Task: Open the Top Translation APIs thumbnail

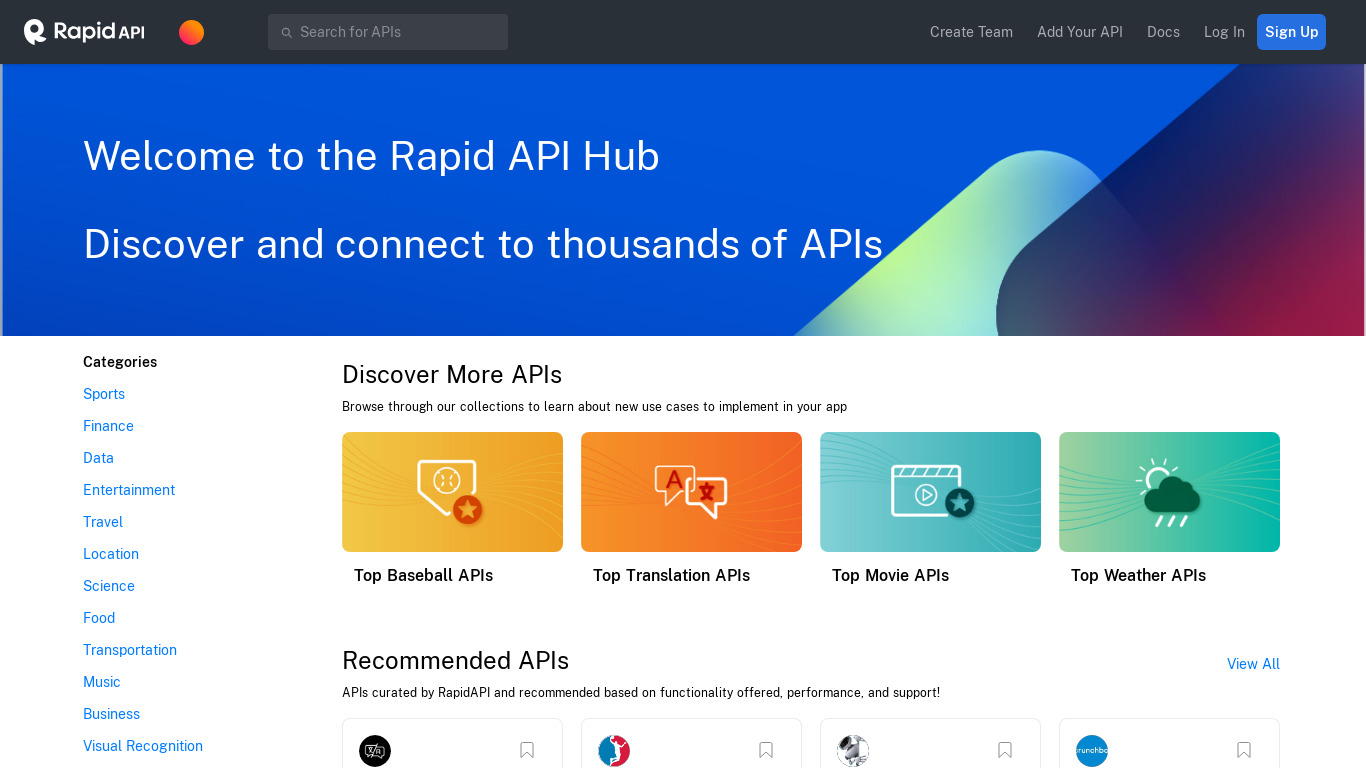Action: pyautogui.click(x=691, y=492)
